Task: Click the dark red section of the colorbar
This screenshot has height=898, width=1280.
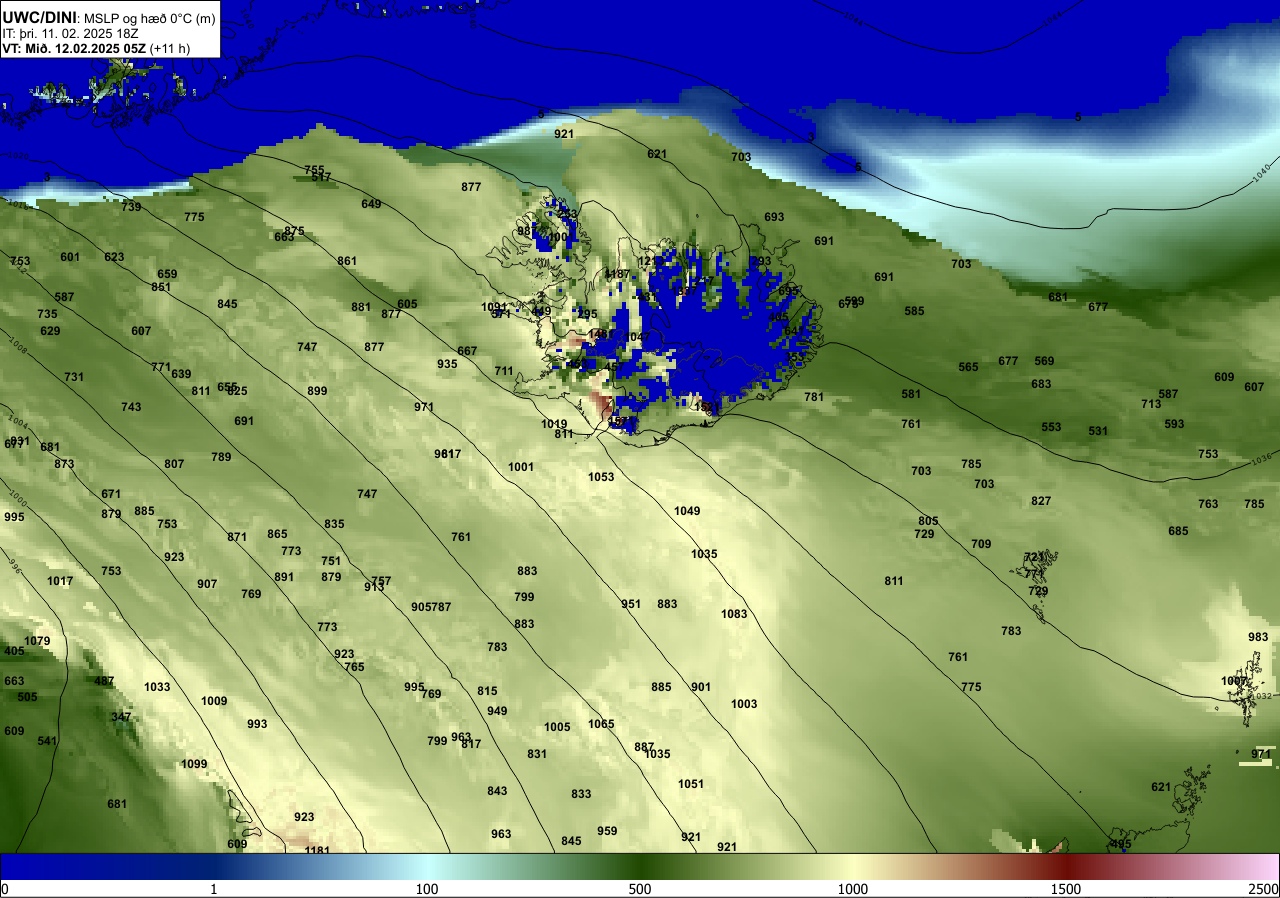Action: [1066, 866]
